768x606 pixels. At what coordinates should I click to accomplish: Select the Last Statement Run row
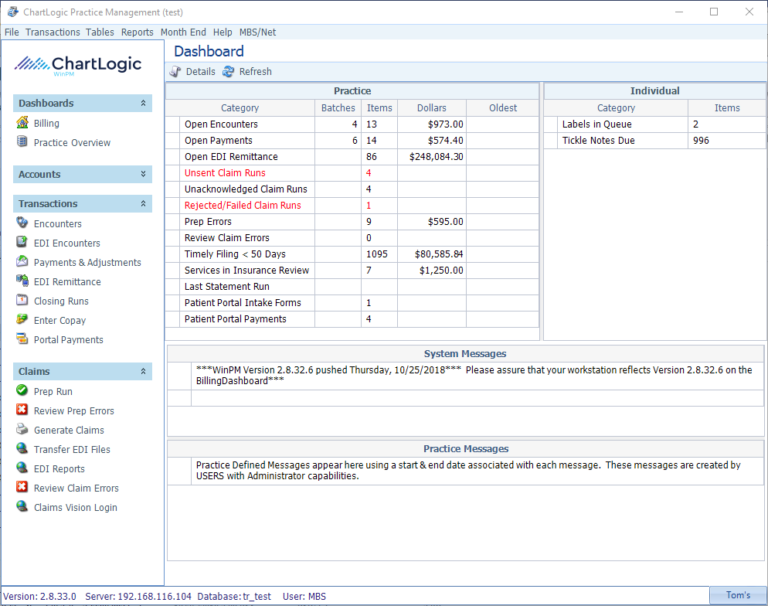352,286
